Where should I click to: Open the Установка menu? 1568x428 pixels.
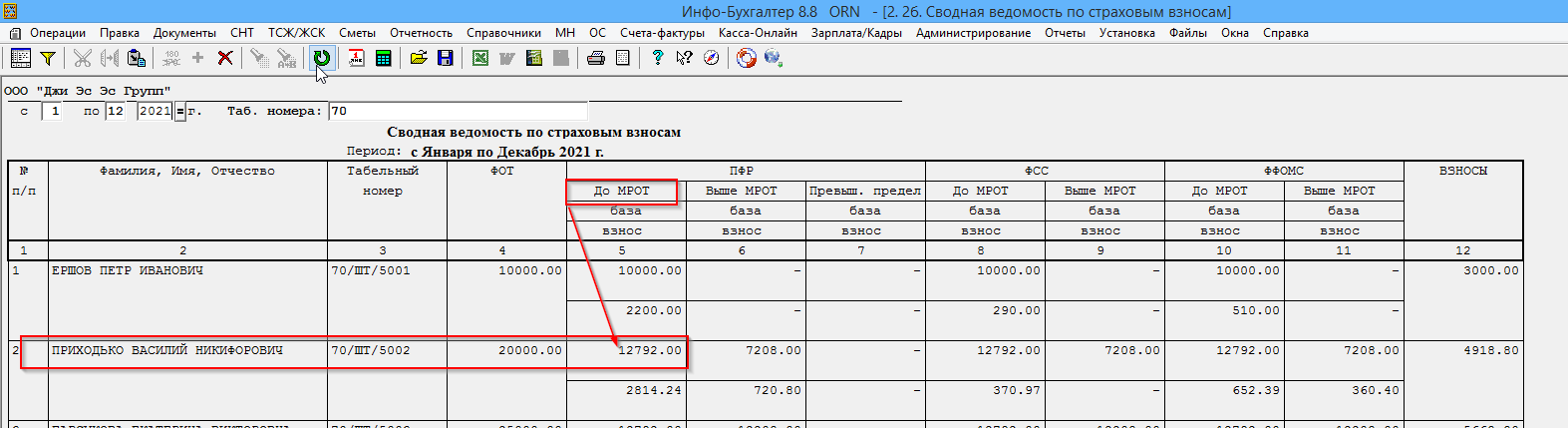[1127, 33]
